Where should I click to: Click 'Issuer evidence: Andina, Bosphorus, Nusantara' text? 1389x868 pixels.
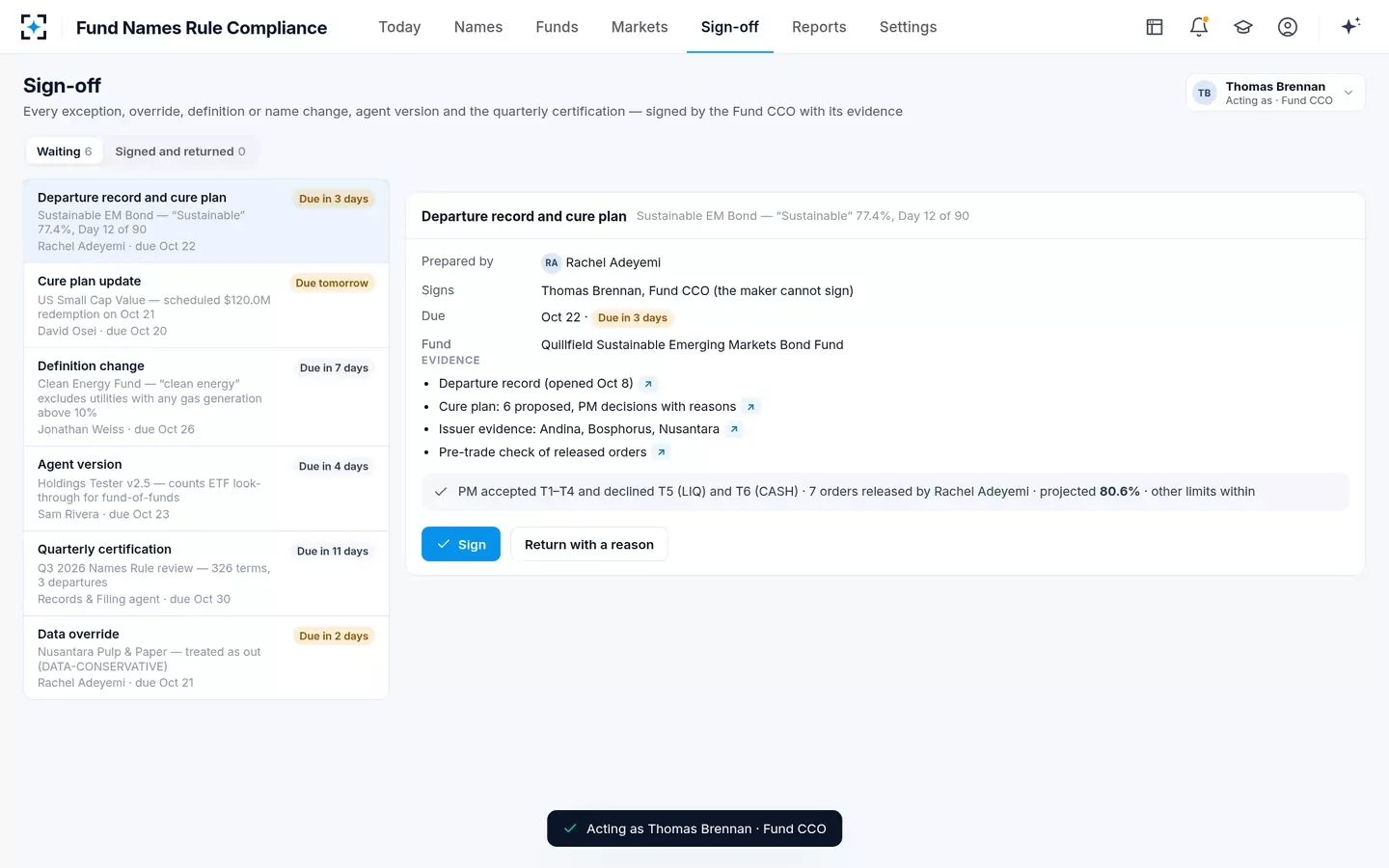579,429
